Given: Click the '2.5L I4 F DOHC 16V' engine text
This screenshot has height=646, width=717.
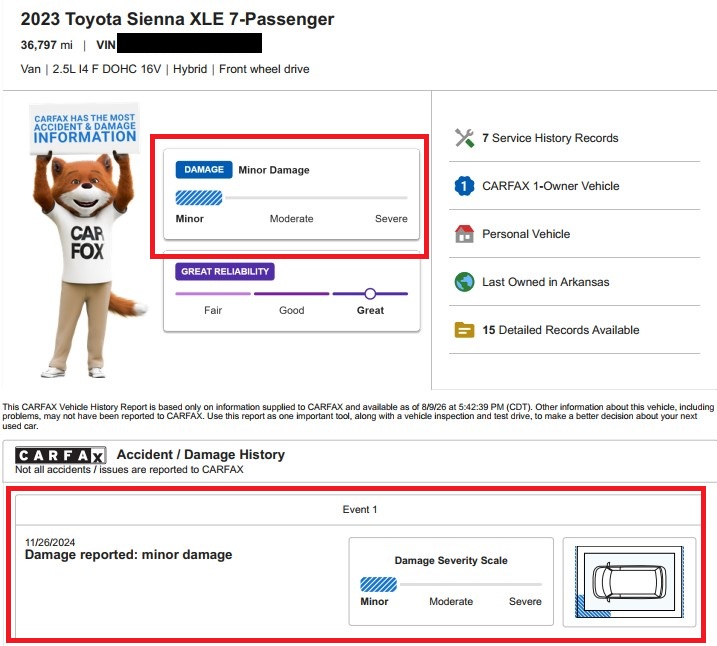Looking at the screenshot, I should coord(107,69).
